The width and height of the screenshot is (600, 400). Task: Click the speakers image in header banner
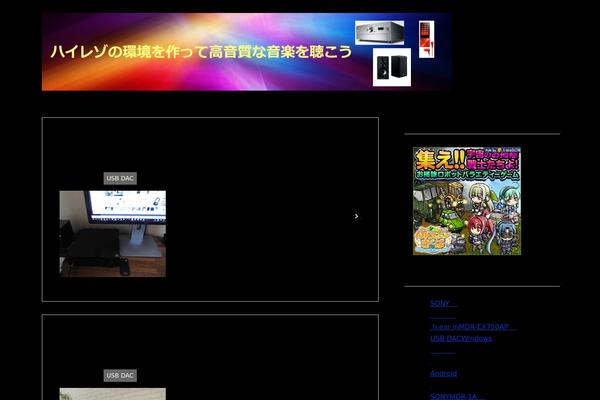[392, 67]
